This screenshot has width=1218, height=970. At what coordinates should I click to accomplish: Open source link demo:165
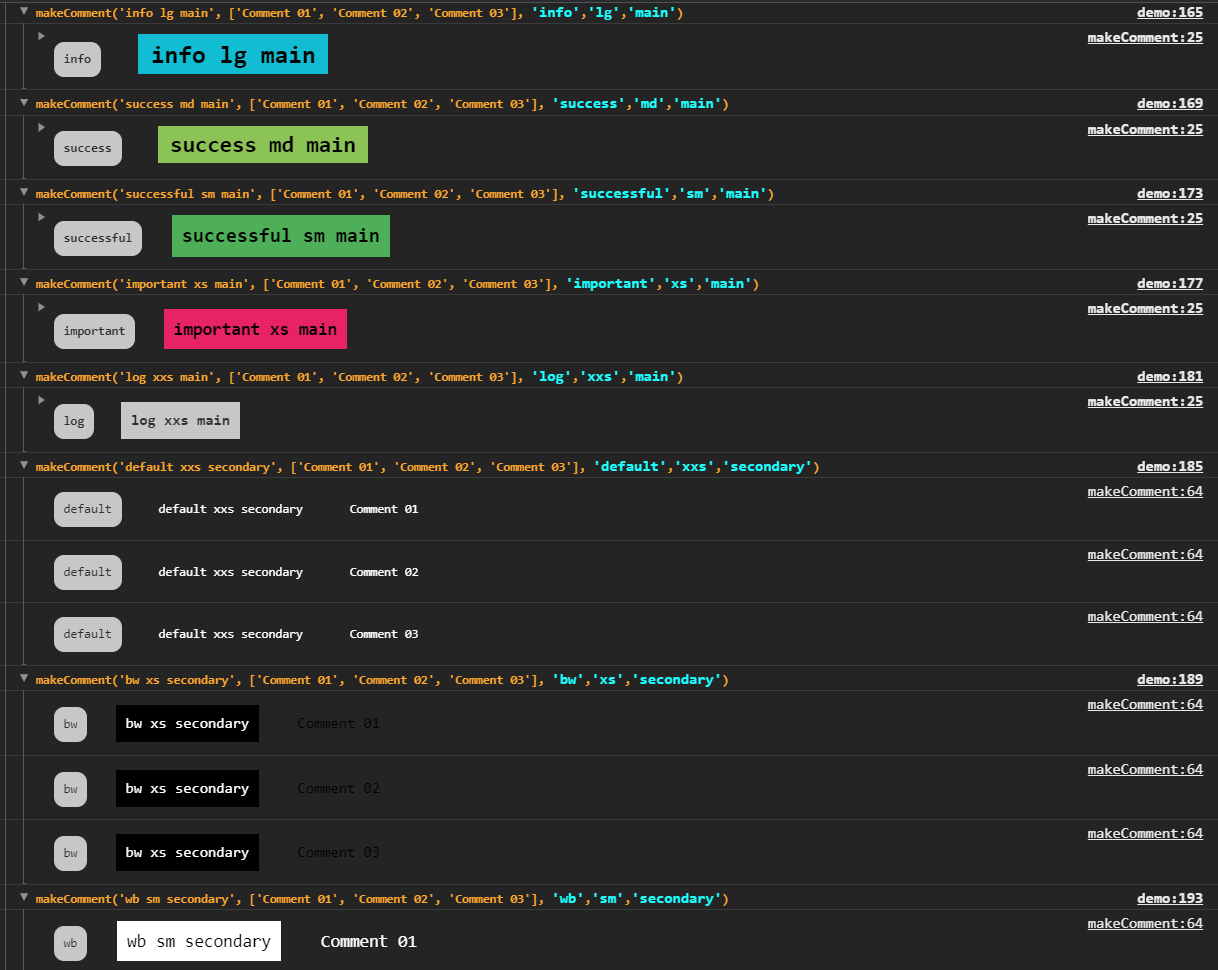point(1170,13)
